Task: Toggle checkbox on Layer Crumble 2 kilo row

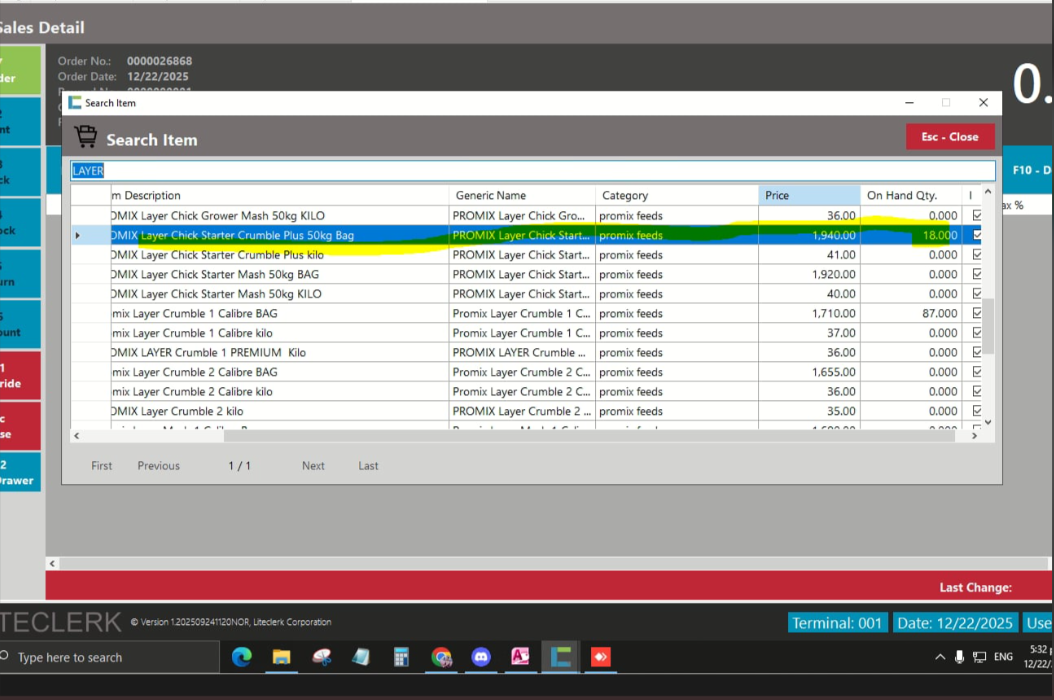Action: pyautogui.click(x=977, y=412)
